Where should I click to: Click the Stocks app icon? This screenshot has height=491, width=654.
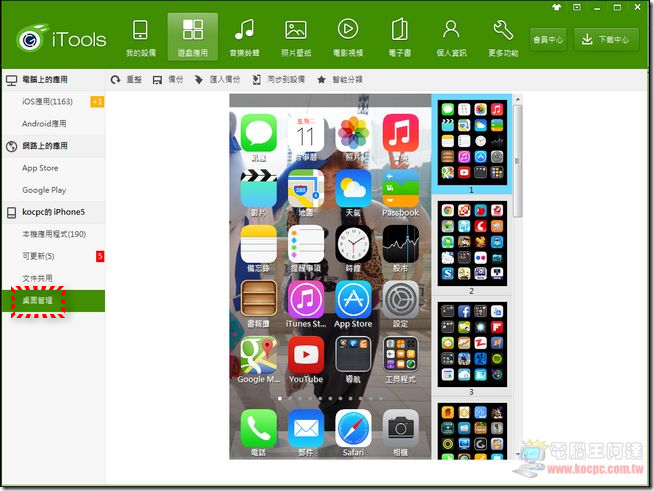(400, 244)
